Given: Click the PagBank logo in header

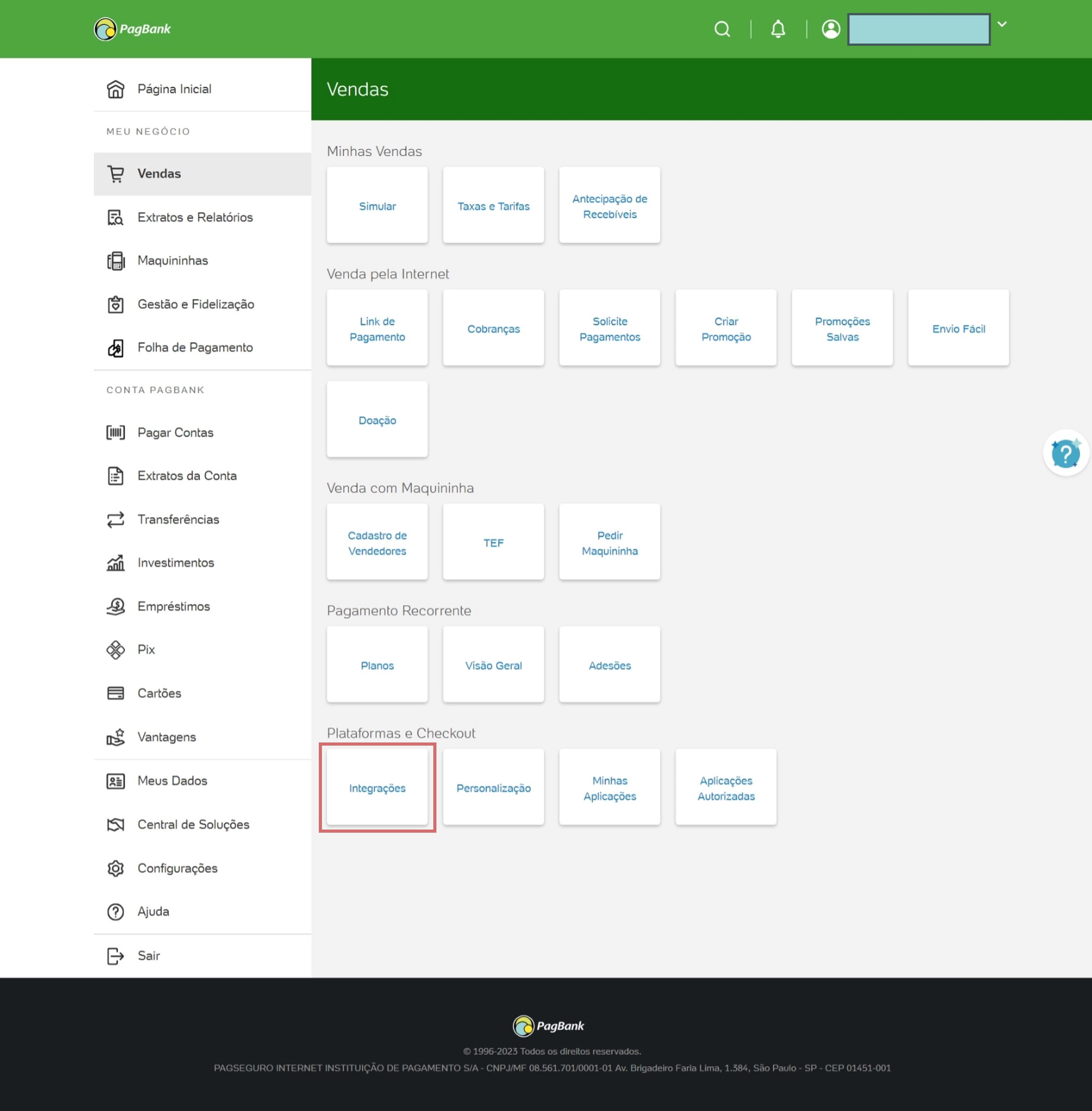Looking at the screenshot, I should pyautogui.click(x=132, y=29).
